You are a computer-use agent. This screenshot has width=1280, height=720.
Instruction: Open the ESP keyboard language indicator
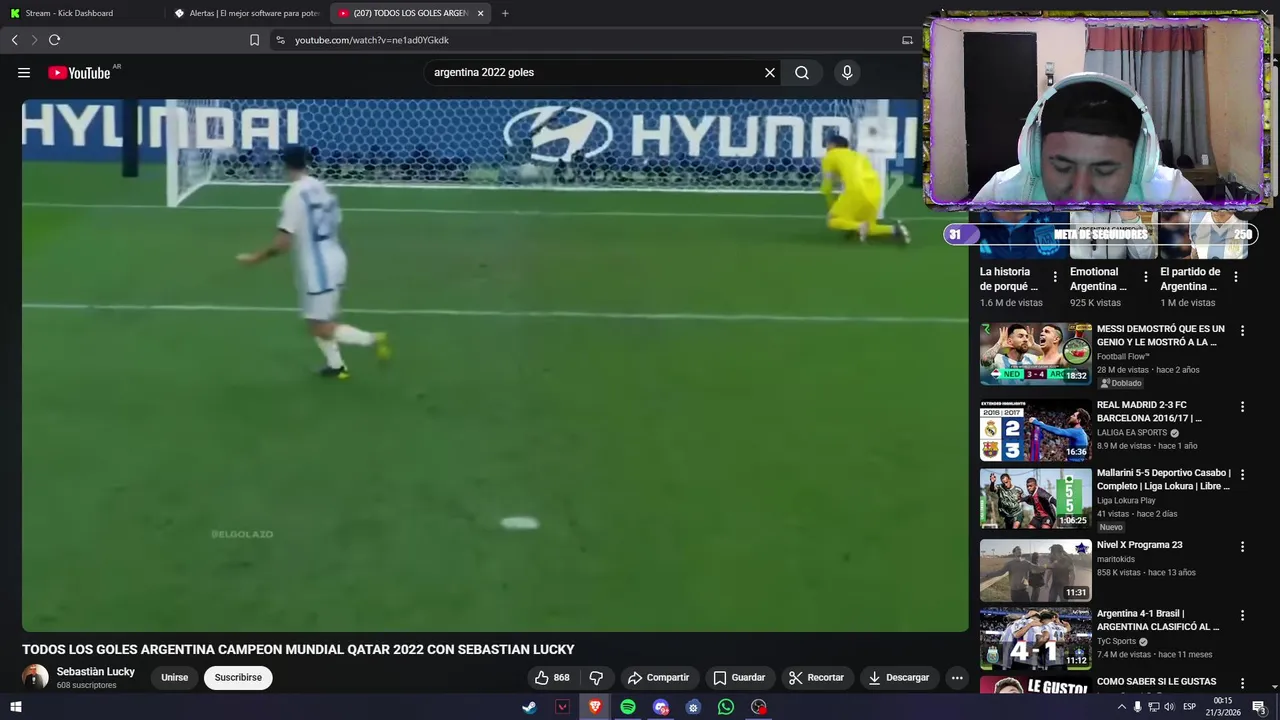pyautogui.click(x=1190, y=707)
